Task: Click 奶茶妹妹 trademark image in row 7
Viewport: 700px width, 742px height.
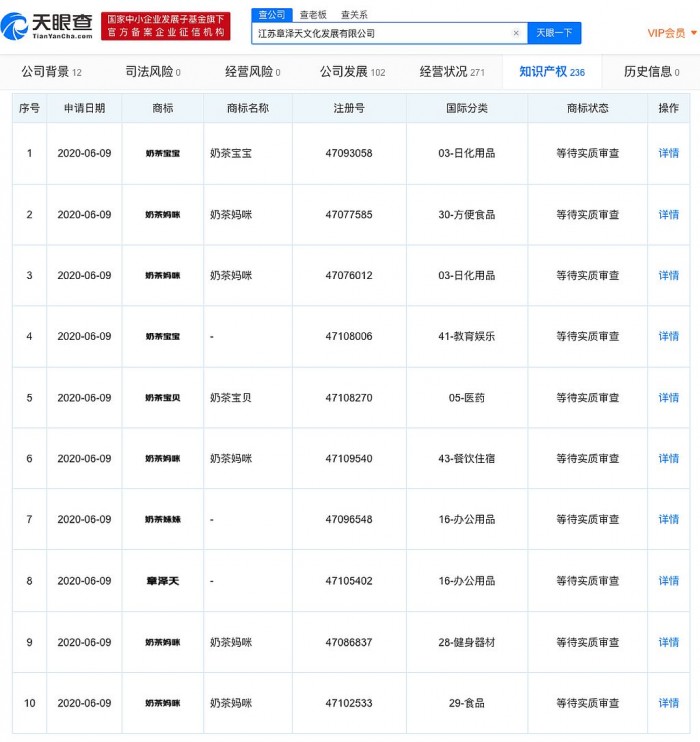Action: click(x=163, y=520)
